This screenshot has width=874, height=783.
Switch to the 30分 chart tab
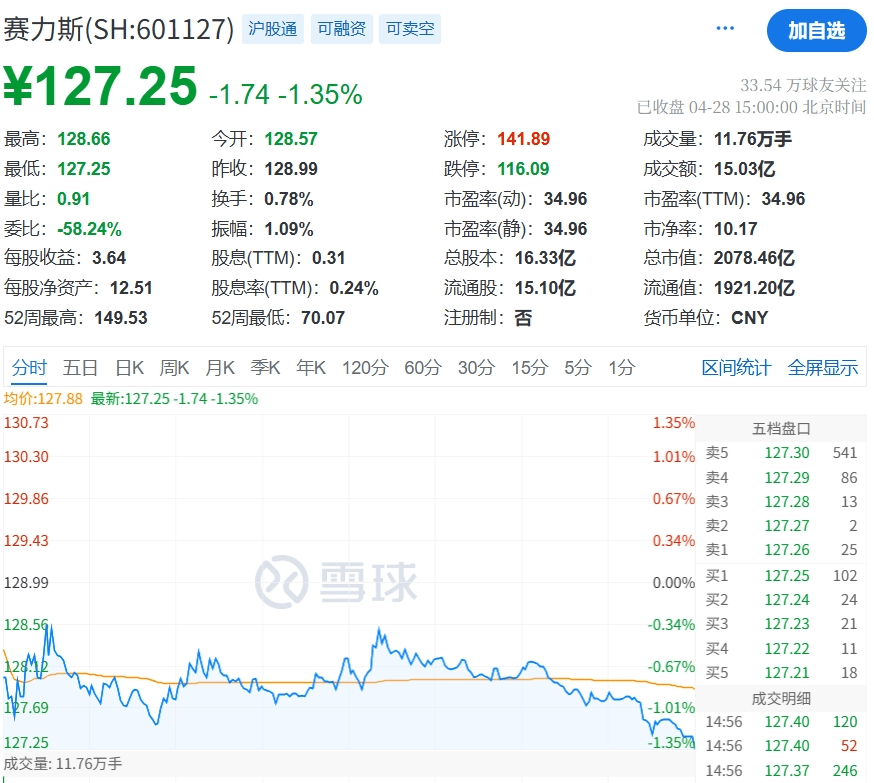[477, 368]
